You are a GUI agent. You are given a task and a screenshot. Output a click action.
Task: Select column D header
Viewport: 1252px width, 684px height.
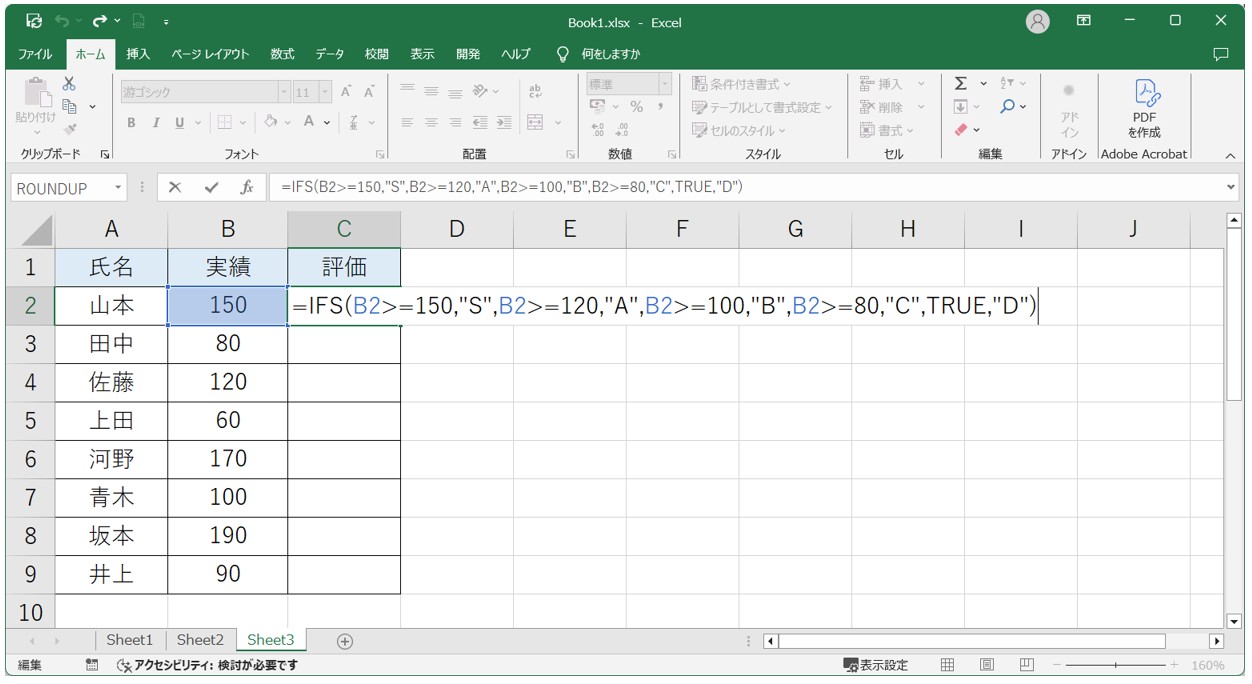(x=456, y=230)
